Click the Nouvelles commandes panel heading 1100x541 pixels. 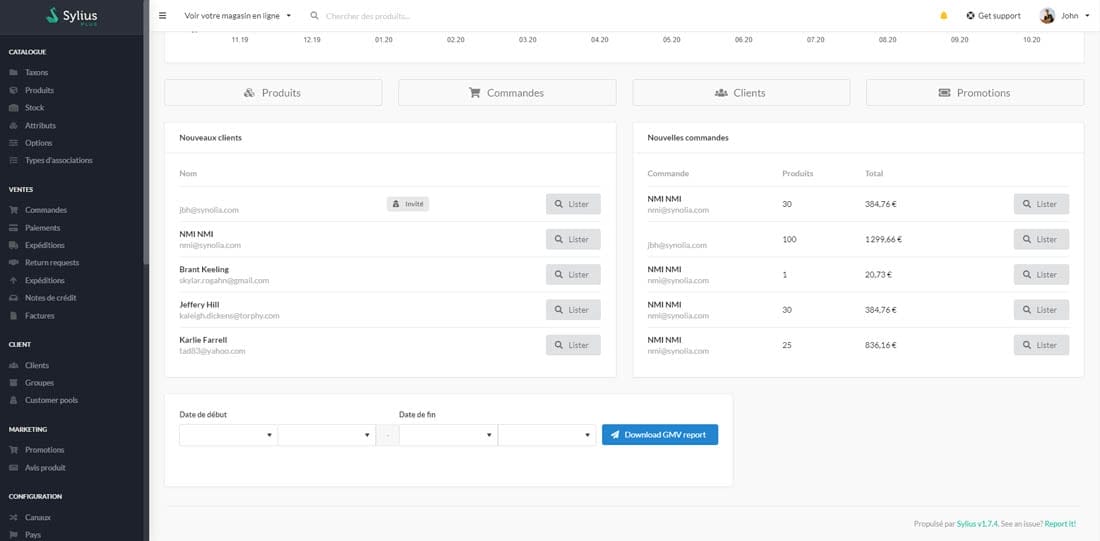pyautogui.click(x=688, y=138)
